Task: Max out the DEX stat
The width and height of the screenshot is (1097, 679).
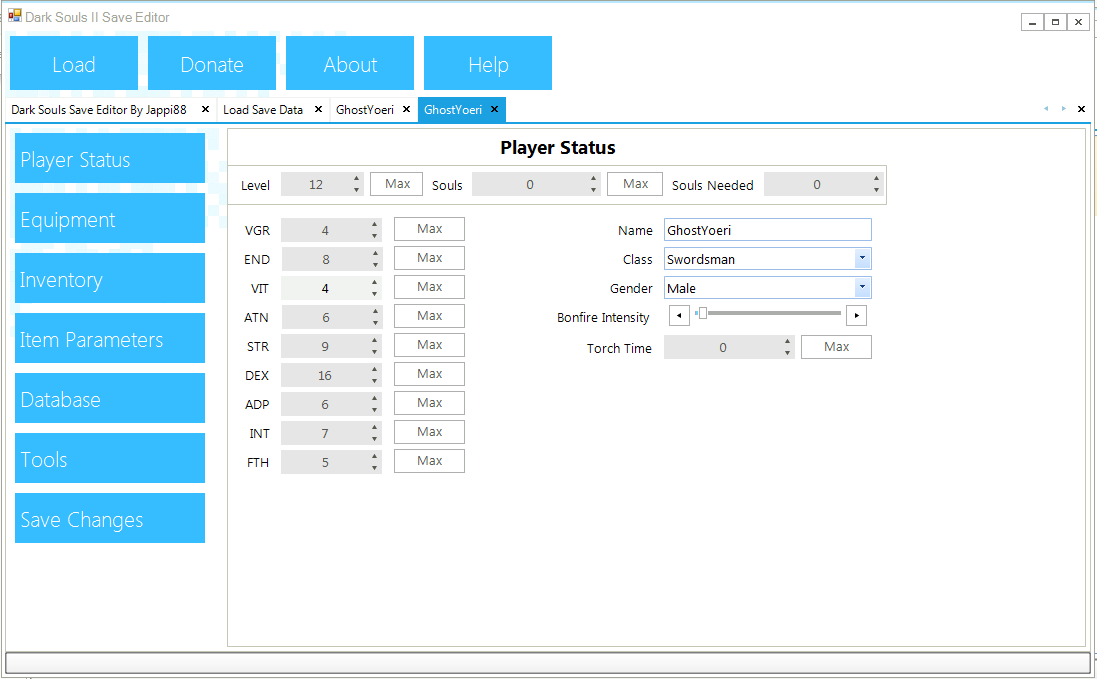Action: 430,374
